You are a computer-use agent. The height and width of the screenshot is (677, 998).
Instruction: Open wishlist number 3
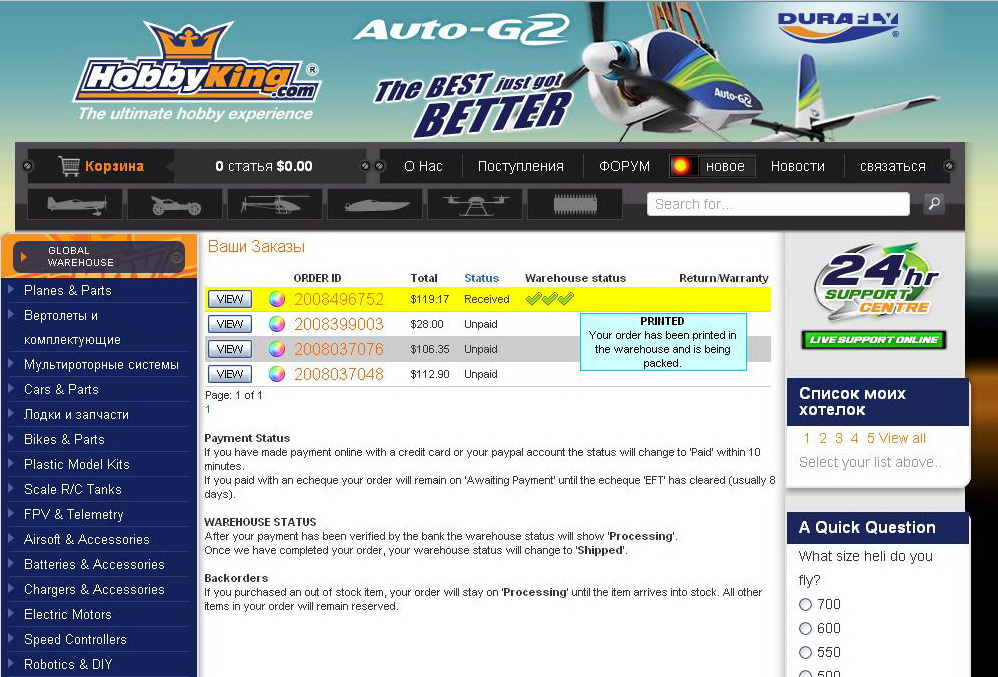[839, 438]
